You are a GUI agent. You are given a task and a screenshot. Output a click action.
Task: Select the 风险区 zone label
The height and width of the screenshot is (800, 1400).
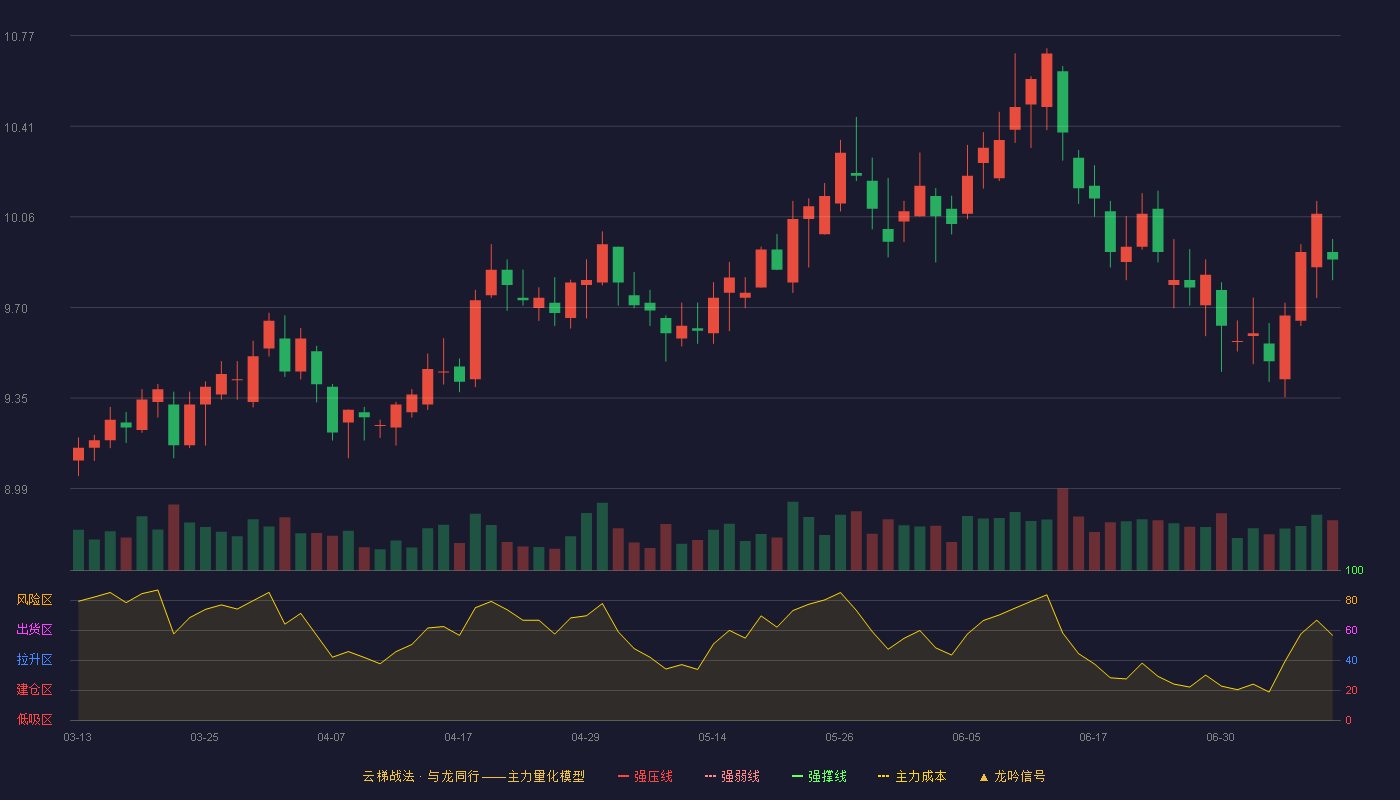click(x=34, y=600)
